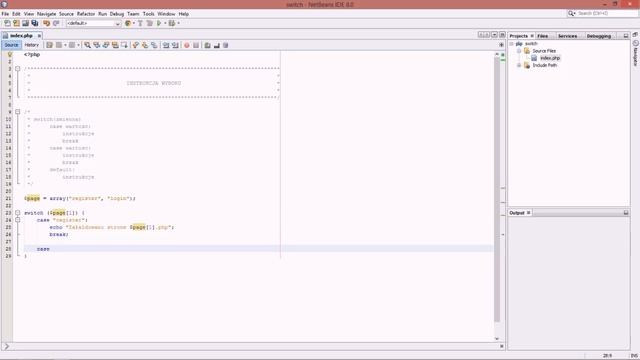Switch to the Debugging tab
This screenshot has width=640, height=360.
(x=599, y=36)
